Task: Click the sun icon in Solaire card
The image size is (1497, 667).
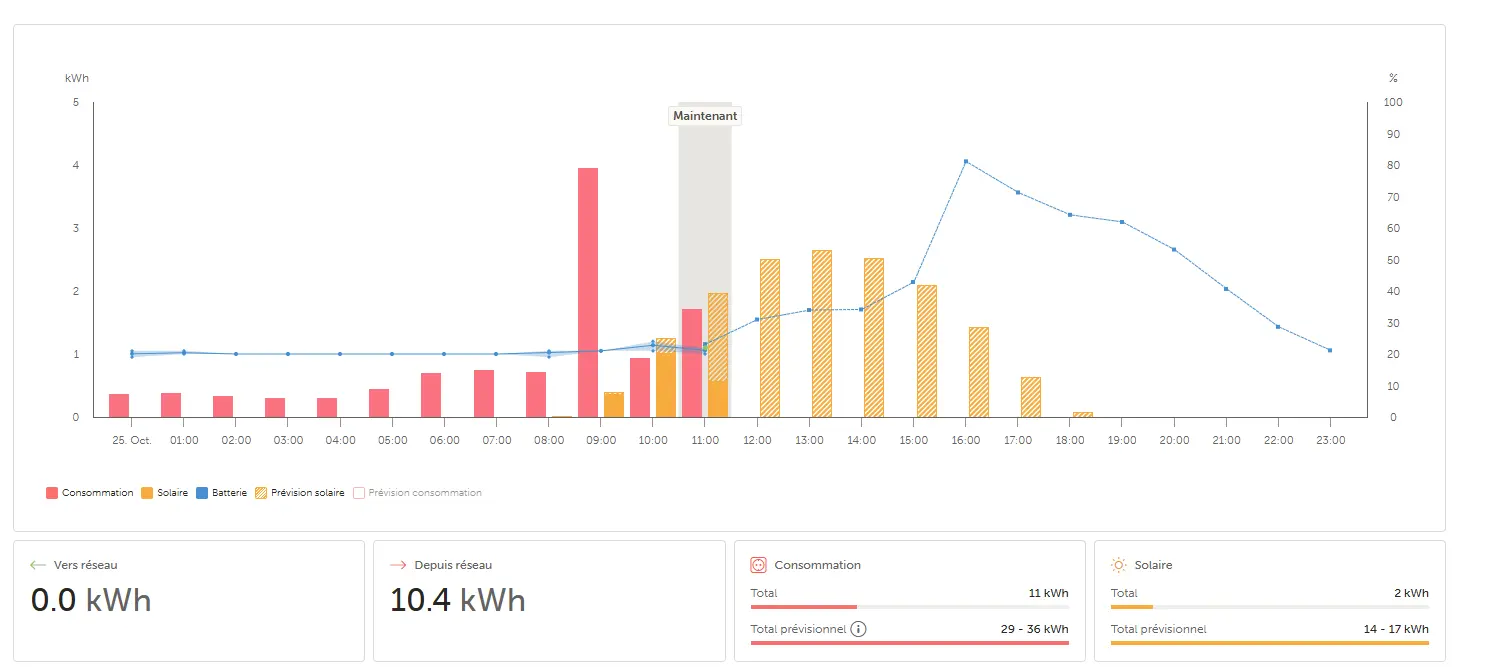Action: click(x=1119, y=565)
